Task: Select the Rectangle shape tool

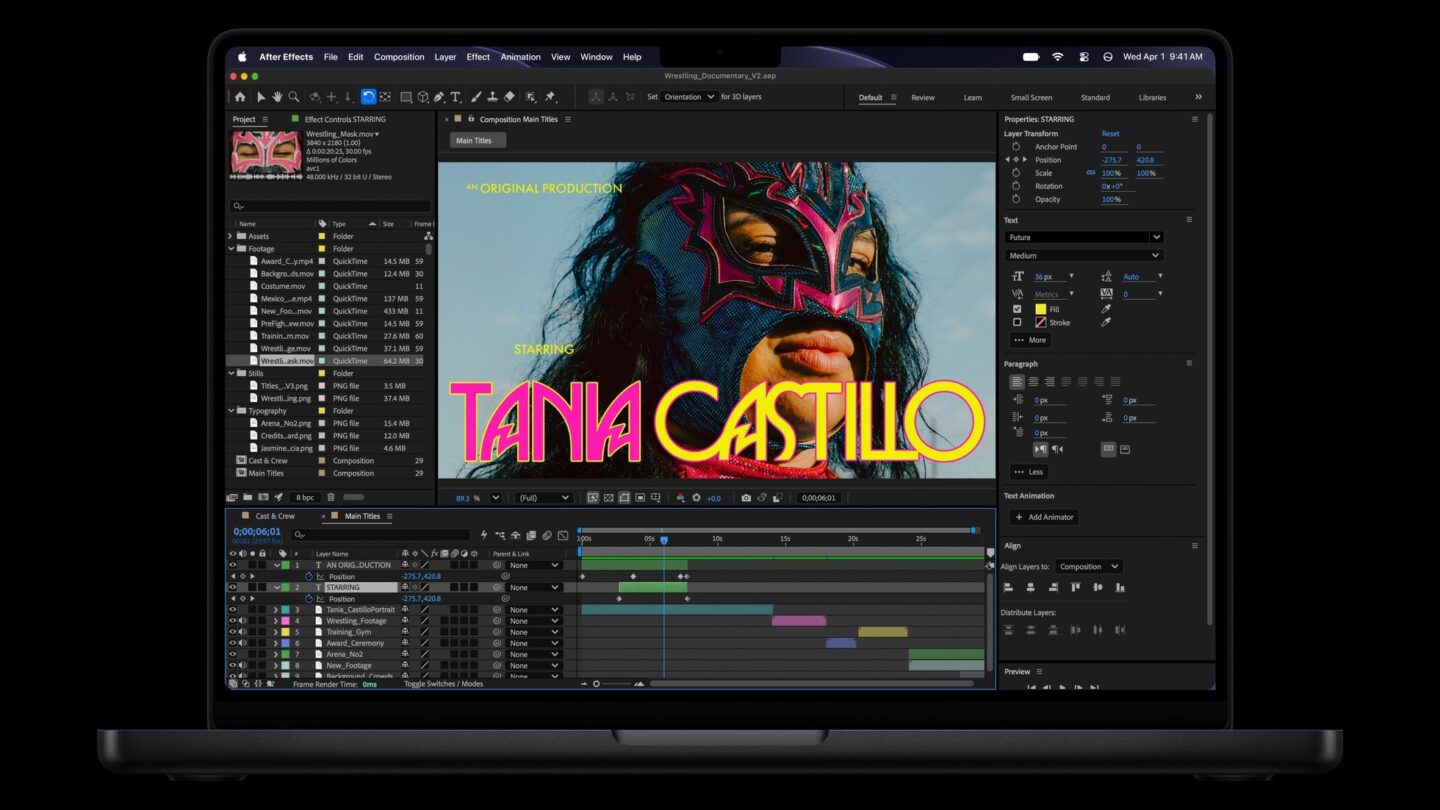Action: tap(406, 97)
